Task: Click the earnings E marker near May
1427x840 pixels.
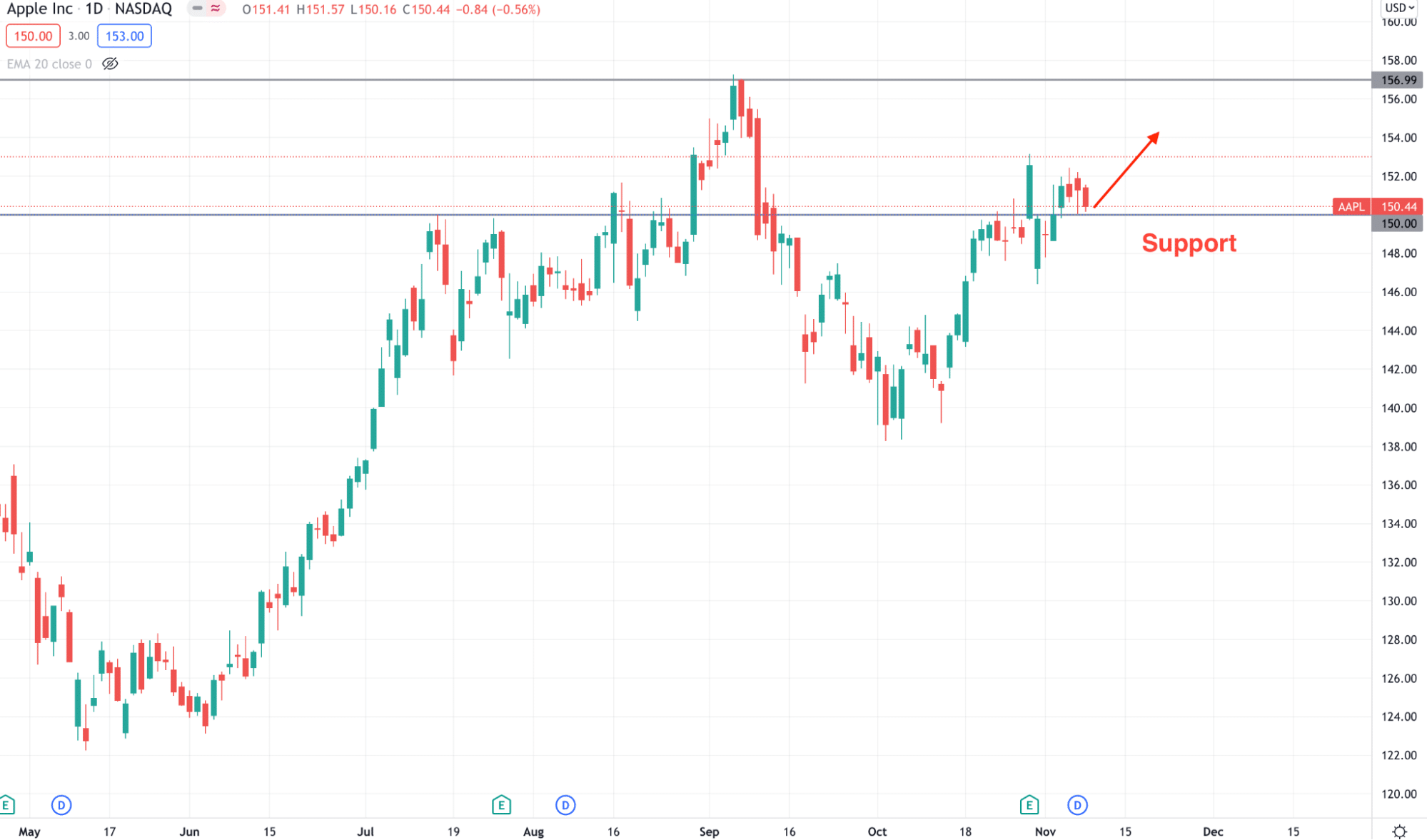Action: pos(6,805)
